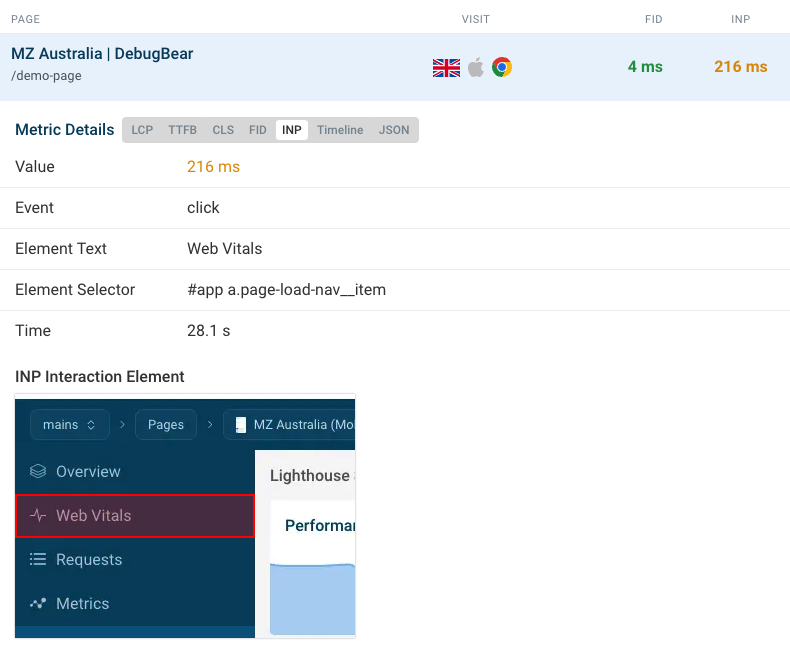
Task: Click the page icon beside MZ Australia breadcrumb
Action: [240, 425]
